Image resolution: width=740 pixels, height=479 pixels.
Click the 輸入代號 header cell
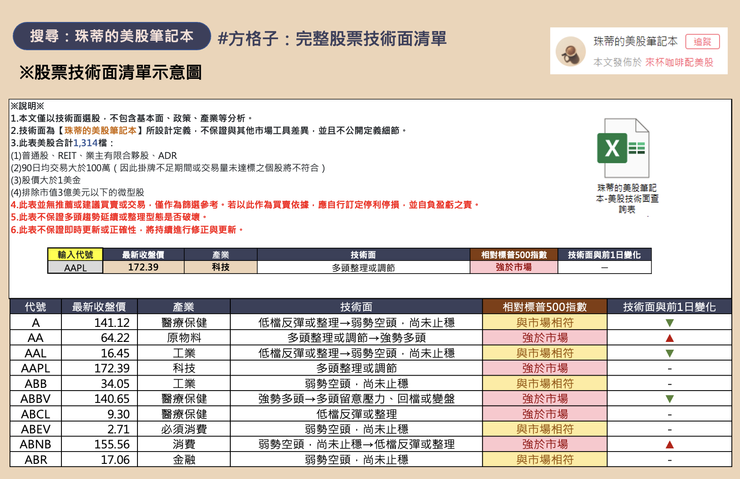pyautogui.click(x=76, y=255)
